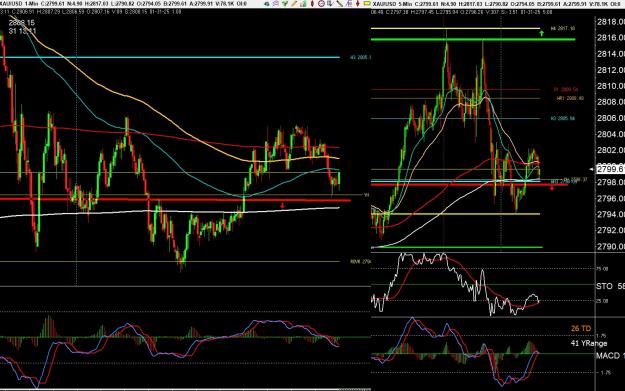Click the 2814 price axis label
The width and height of the screenshot is (625, 391).
[x=610, y=54]
